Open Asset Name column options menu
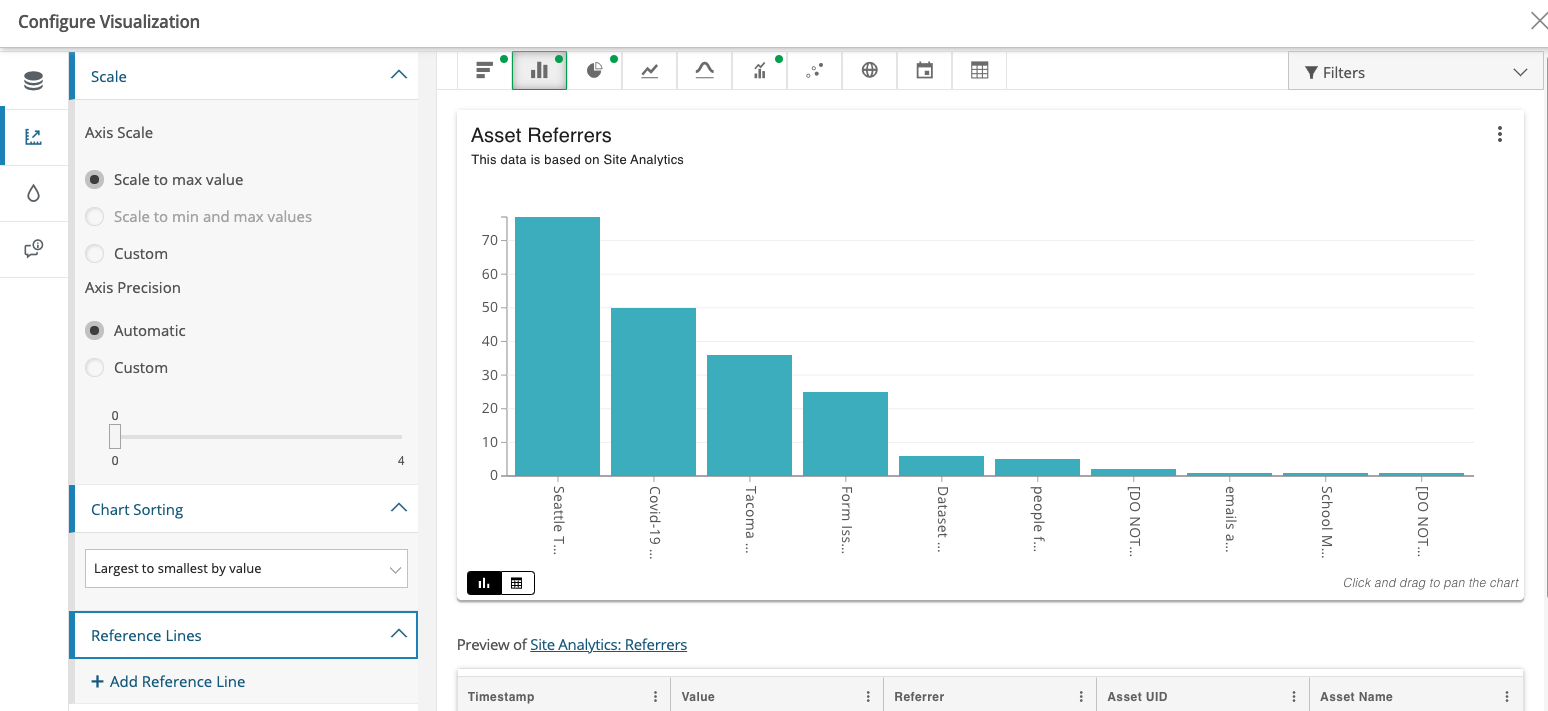The height and width of the screenshot is (711, 1548). 1508,697
